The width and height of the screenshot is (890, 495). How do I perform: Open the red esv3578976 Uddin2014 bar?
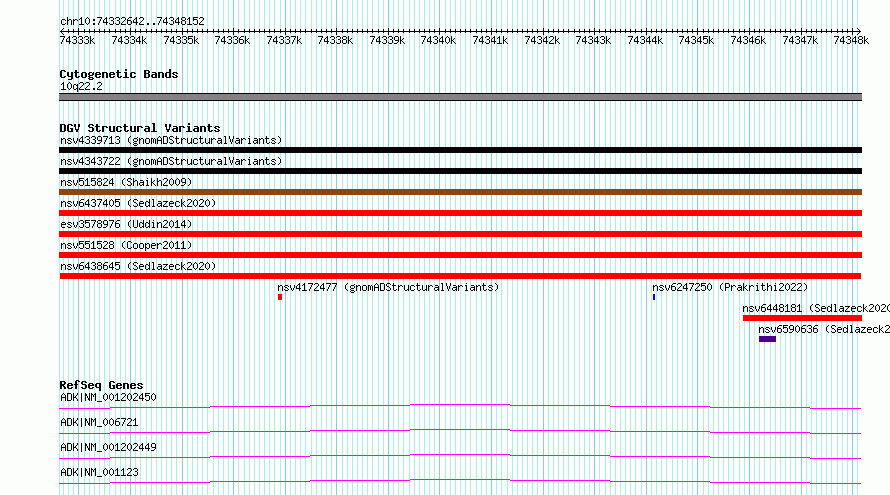(x=460, y=234)
